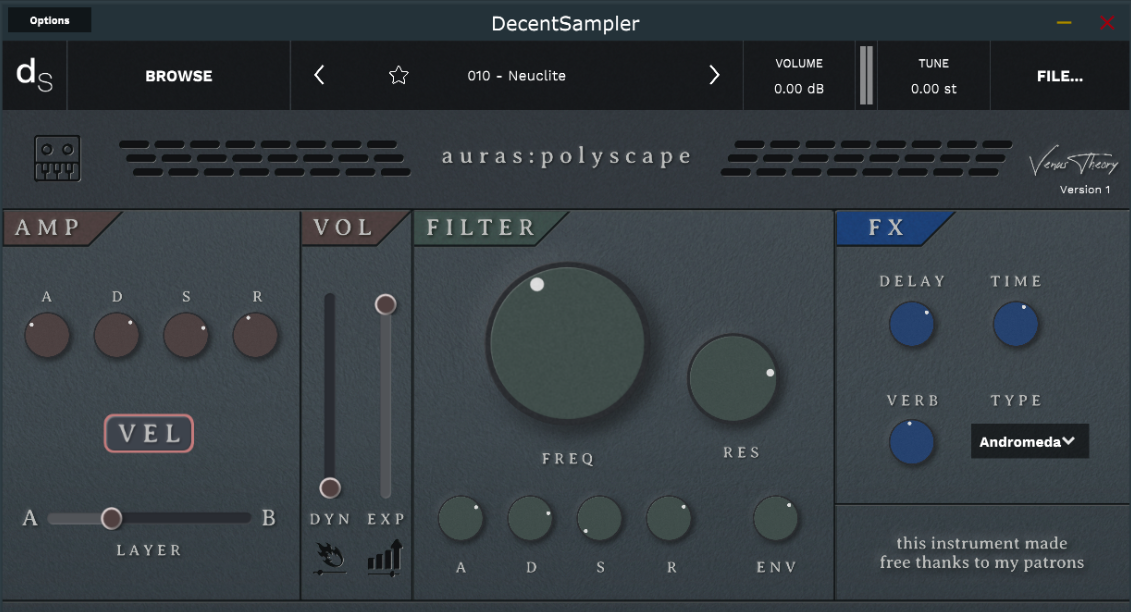This screenshot has height=612, width=1131.
Task: Click the large filter FREQ knob
Action: [567, 342]
